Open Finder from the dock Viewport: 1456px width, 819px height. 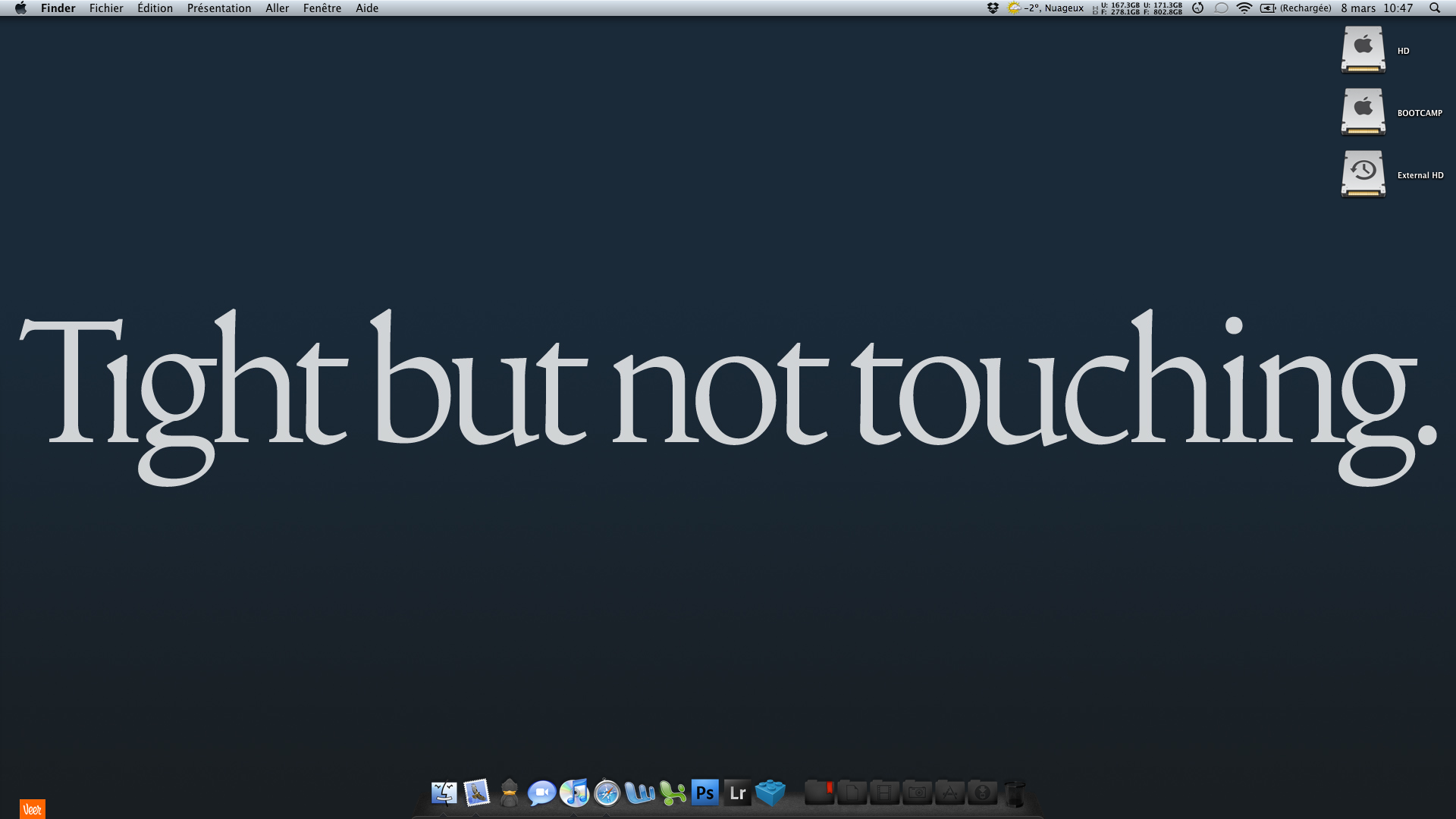coord(444,793)
